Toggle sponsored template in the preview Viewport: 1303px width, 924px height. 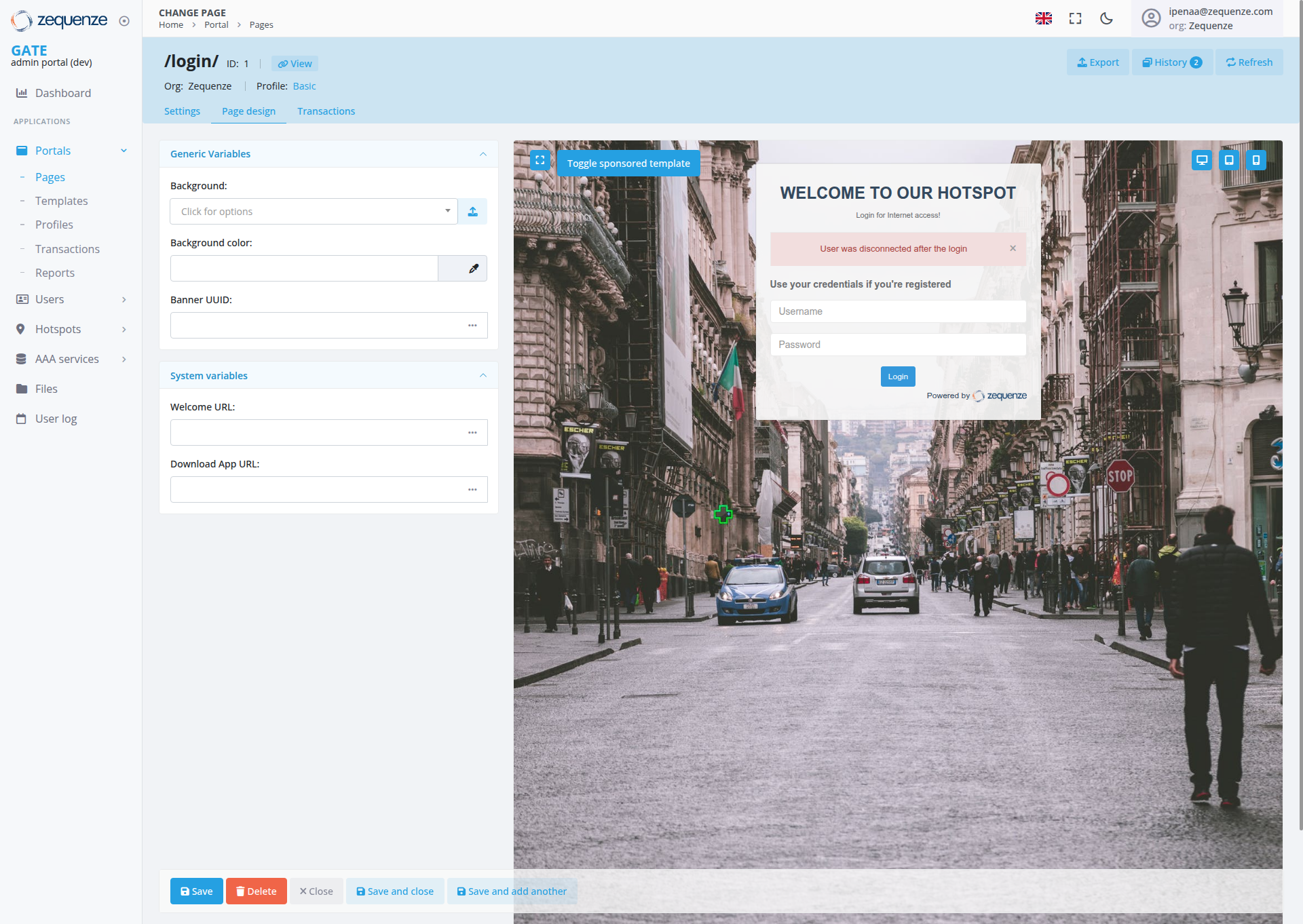tap(628, 163)
